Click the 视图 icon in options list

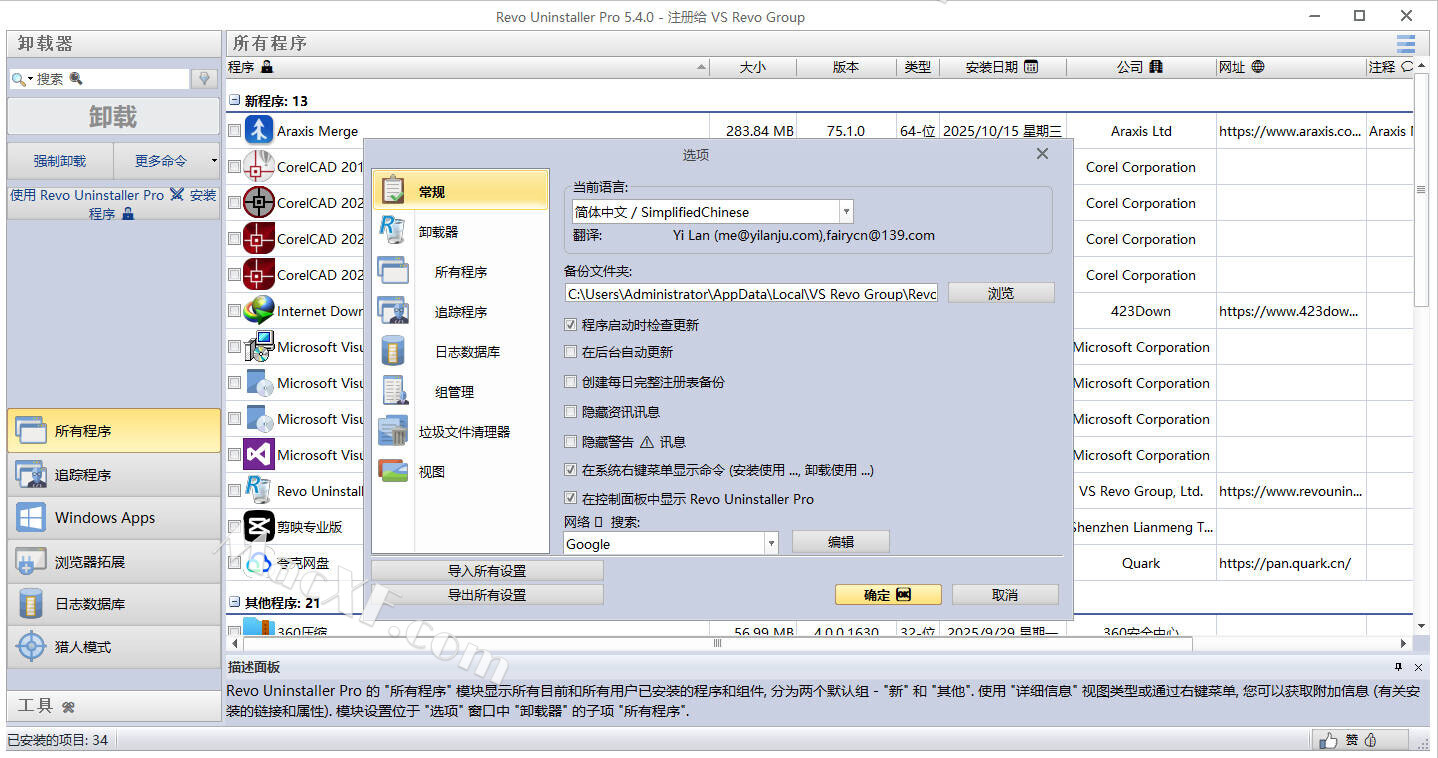(x=393, y=471)
